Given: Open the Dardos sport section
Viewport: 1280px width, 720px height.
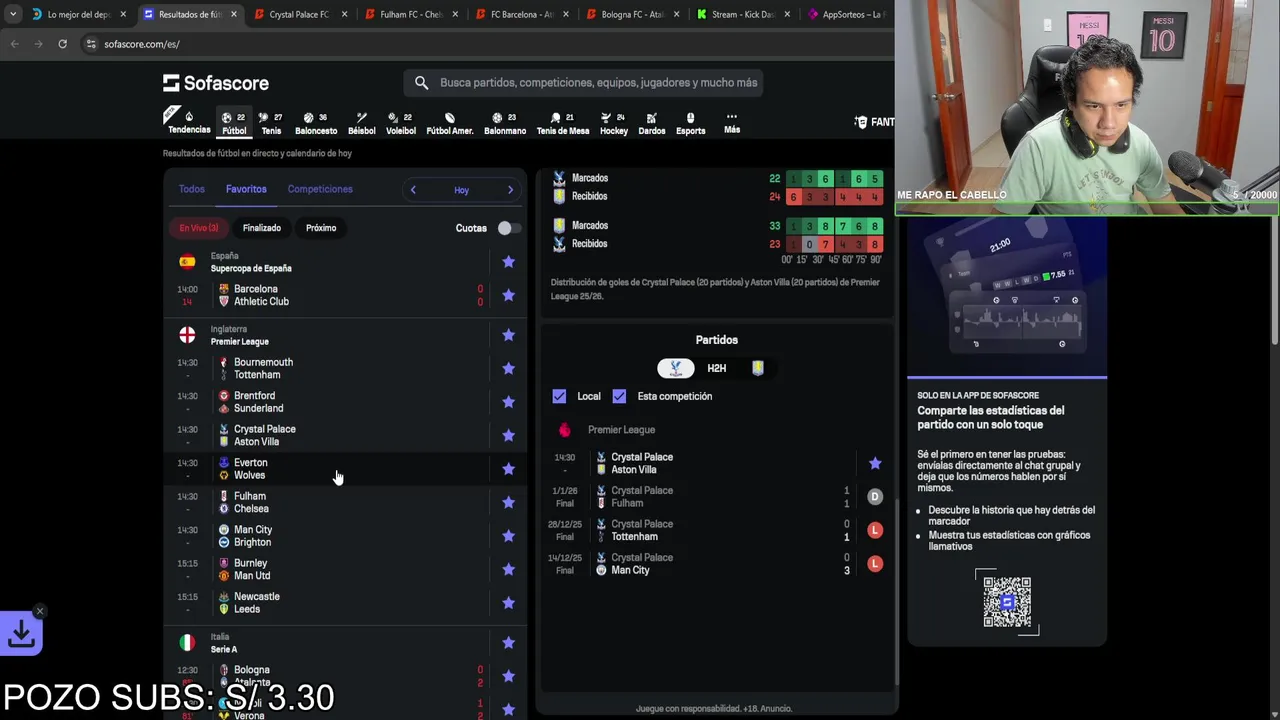Looking at the screenshot, I should pos(651,122).
